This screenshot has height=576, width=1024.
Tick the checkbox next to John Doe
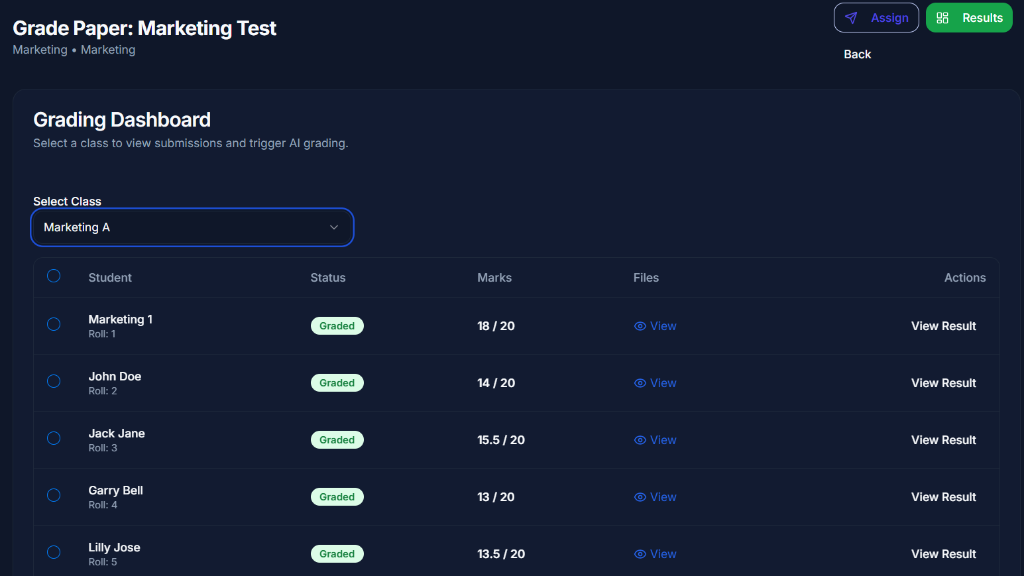tap(54, 381)
